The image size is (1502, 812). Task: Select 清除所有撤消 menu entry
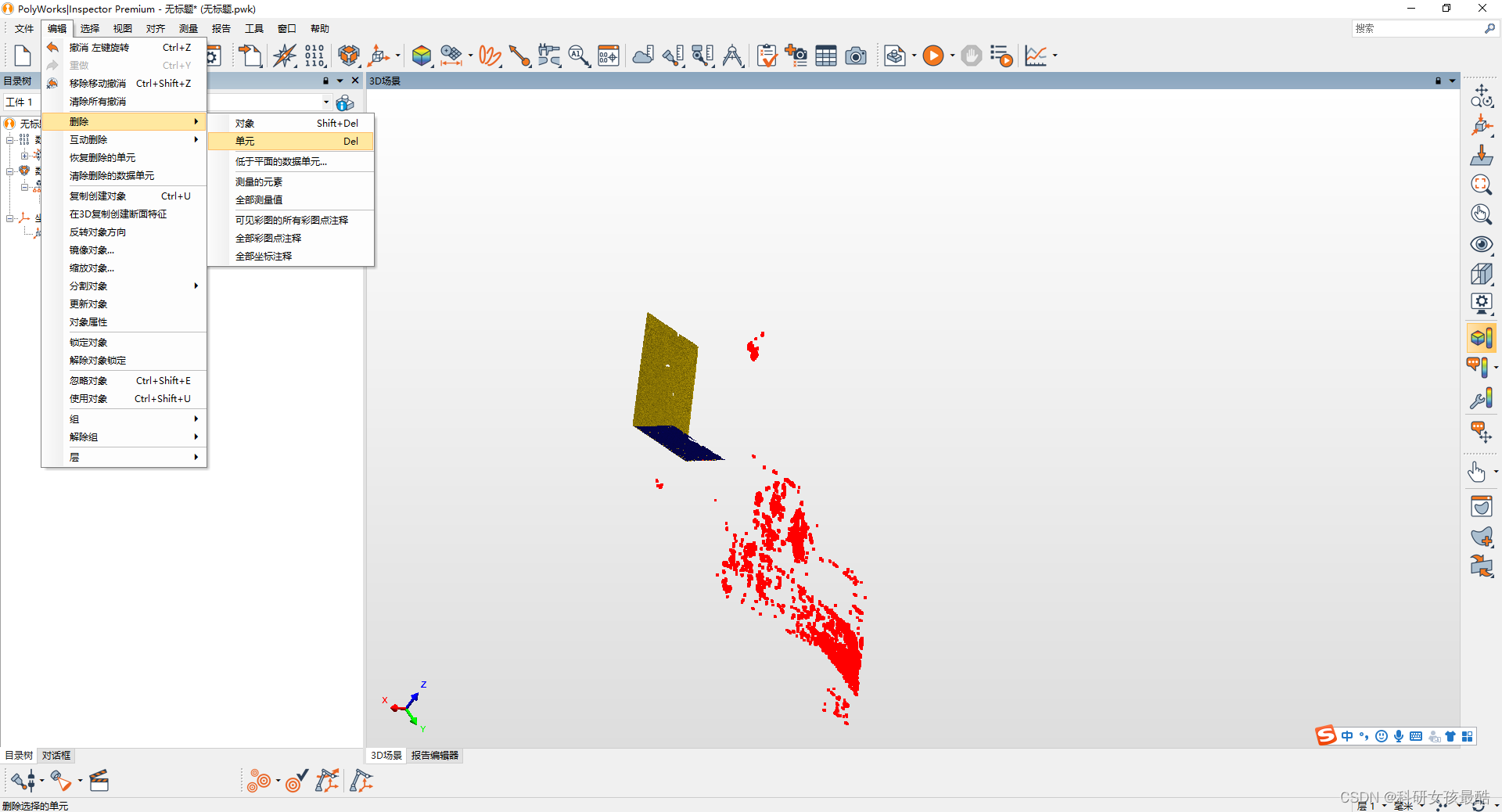tap(124, 102)
